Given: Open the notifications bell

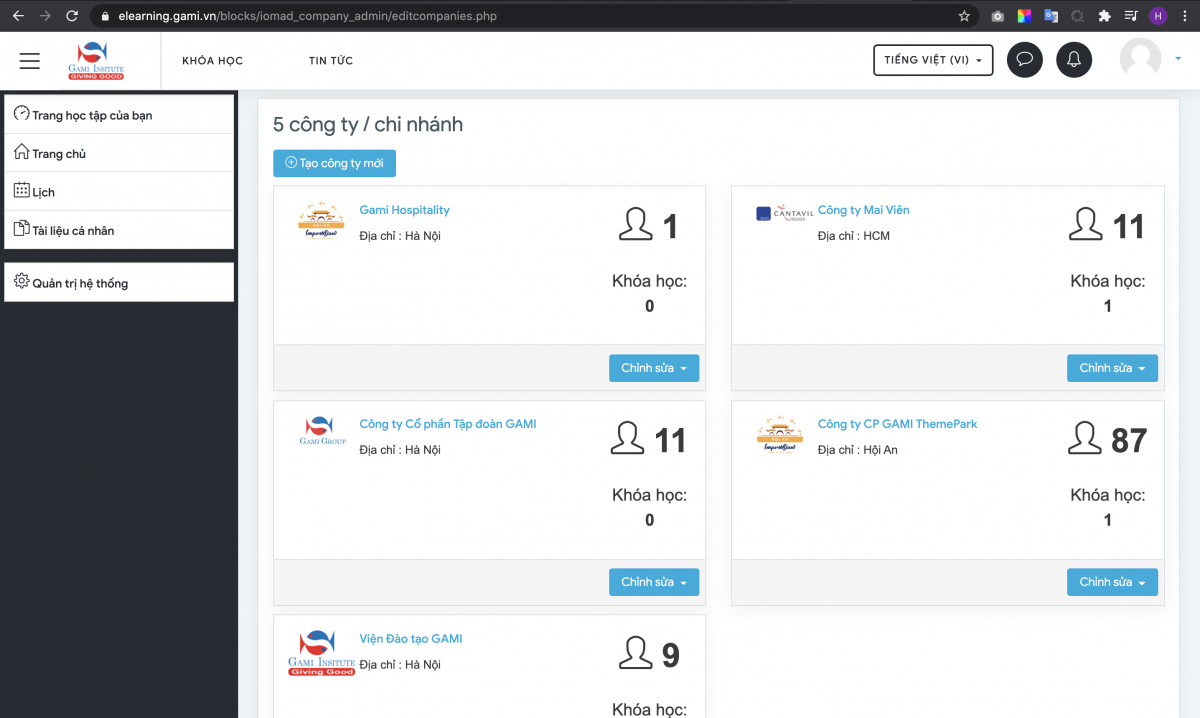Looking at the screenshot, I should click(1074, 60).
